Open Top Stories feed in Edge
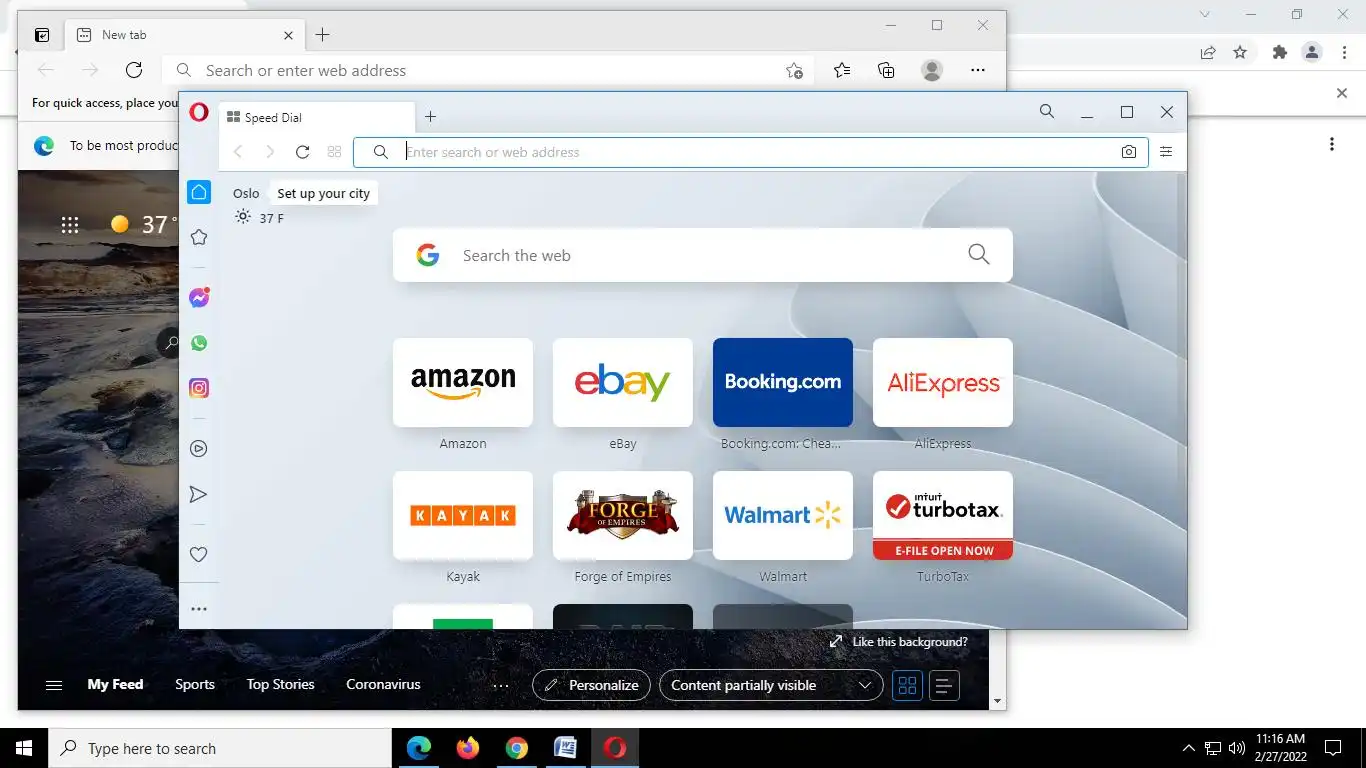This screenshot has height=768, width=1366. [x=281, y=685]
